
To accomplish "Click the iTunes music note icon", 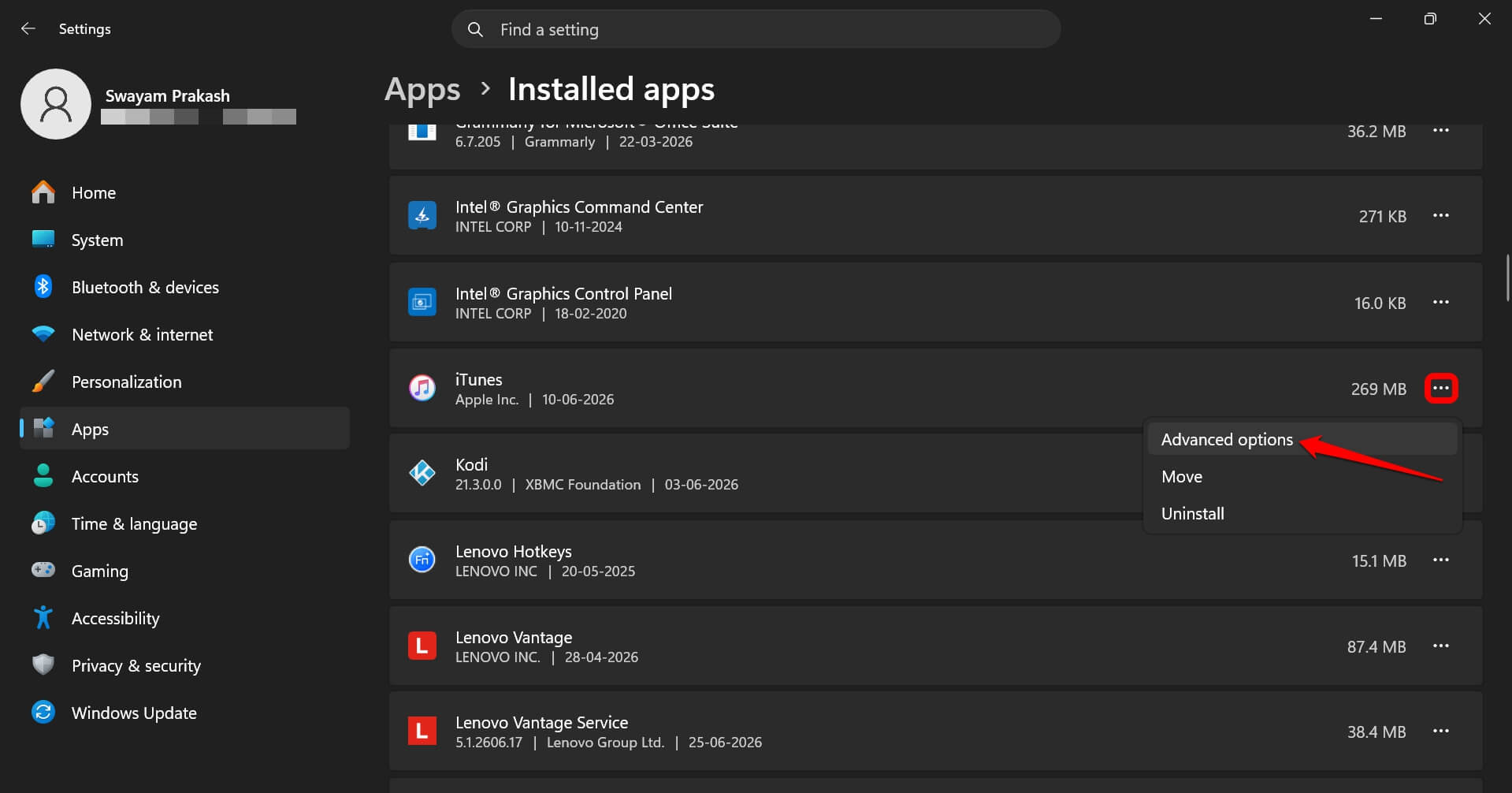I will click(422, 388).
